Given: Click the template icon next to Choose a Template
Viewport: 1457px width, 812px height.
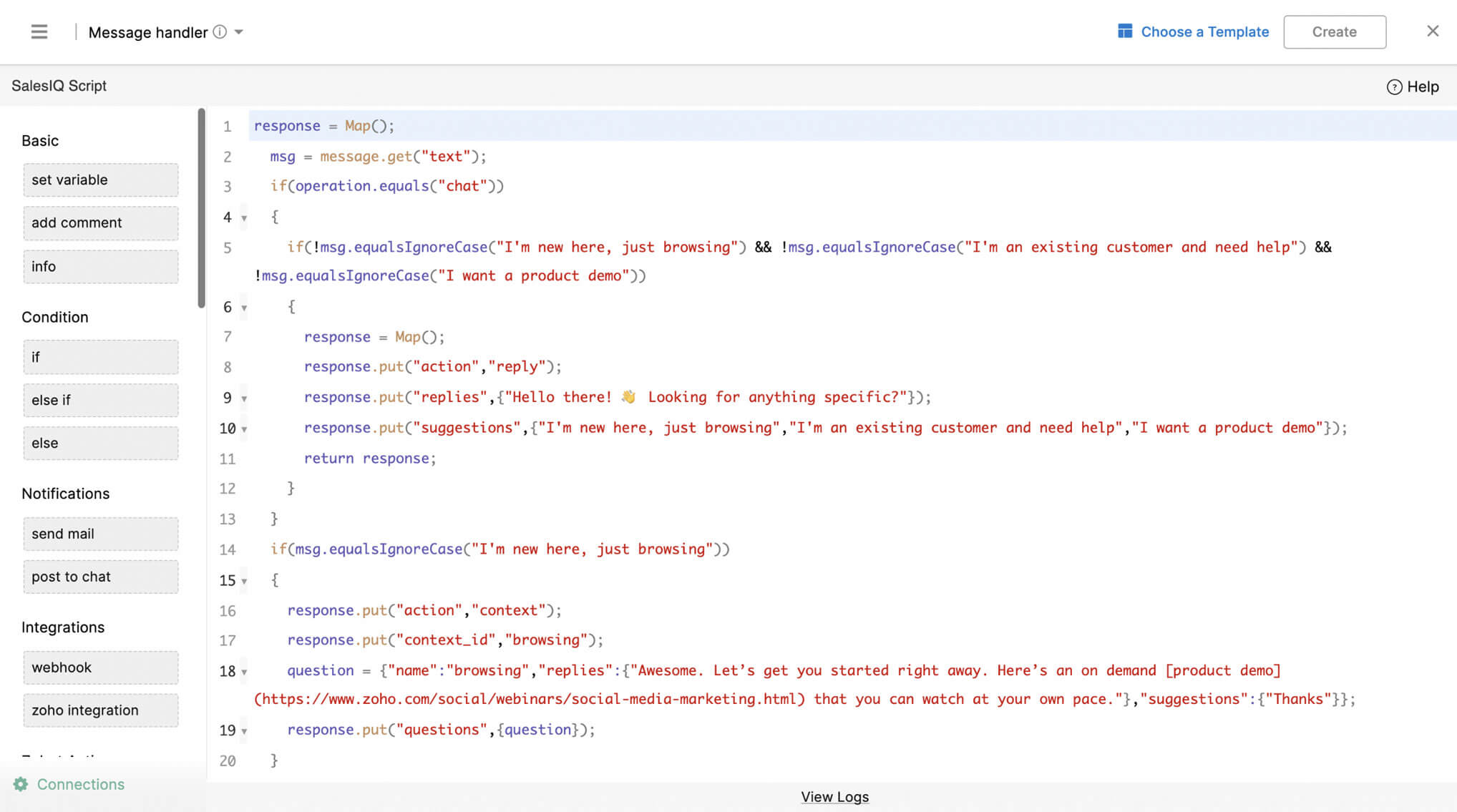Looking at the screenshot, I should click(x=1125, y=31).
